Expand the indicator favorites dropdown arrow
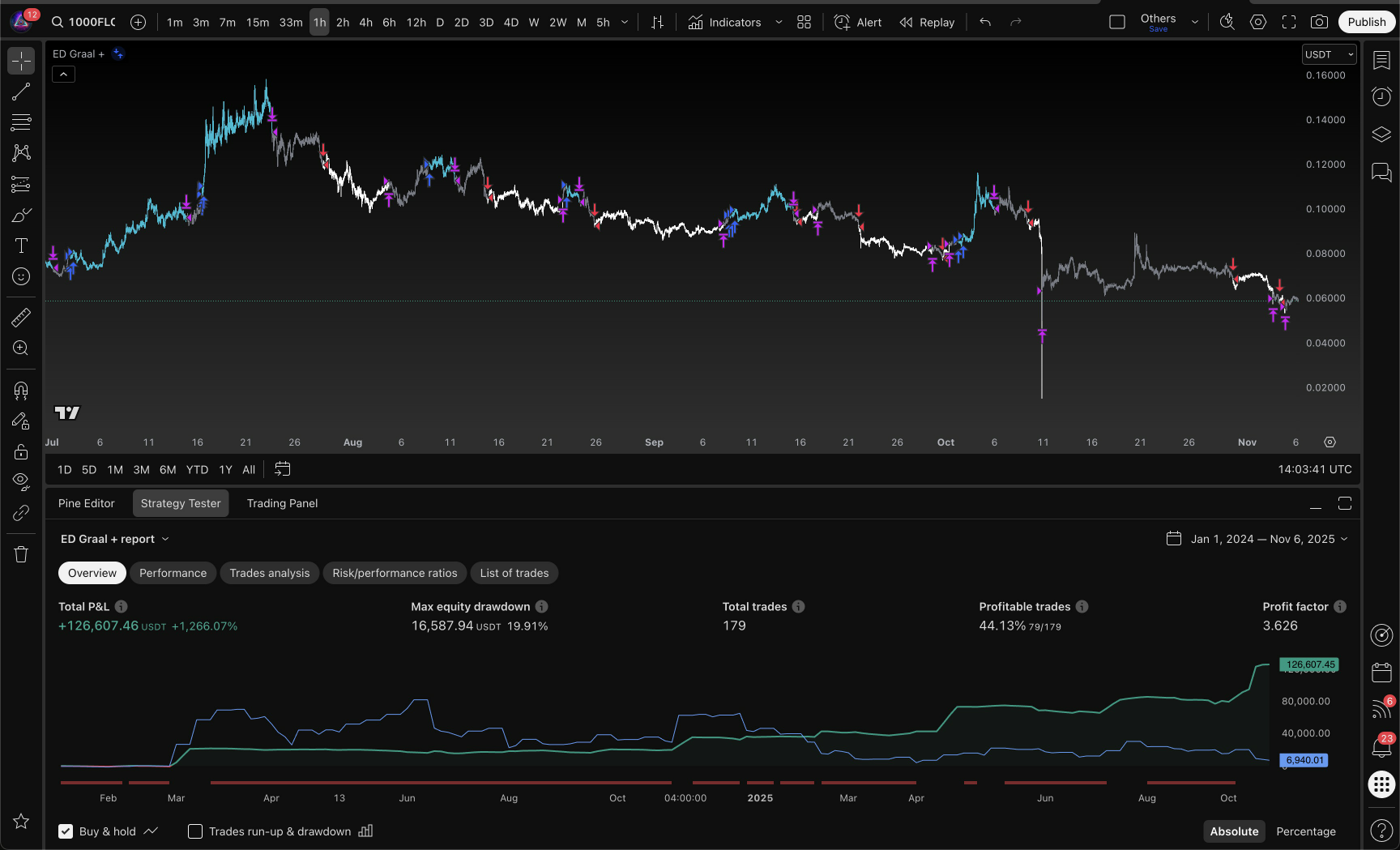This screenshot has height=850, width=1400. [779, 23]
